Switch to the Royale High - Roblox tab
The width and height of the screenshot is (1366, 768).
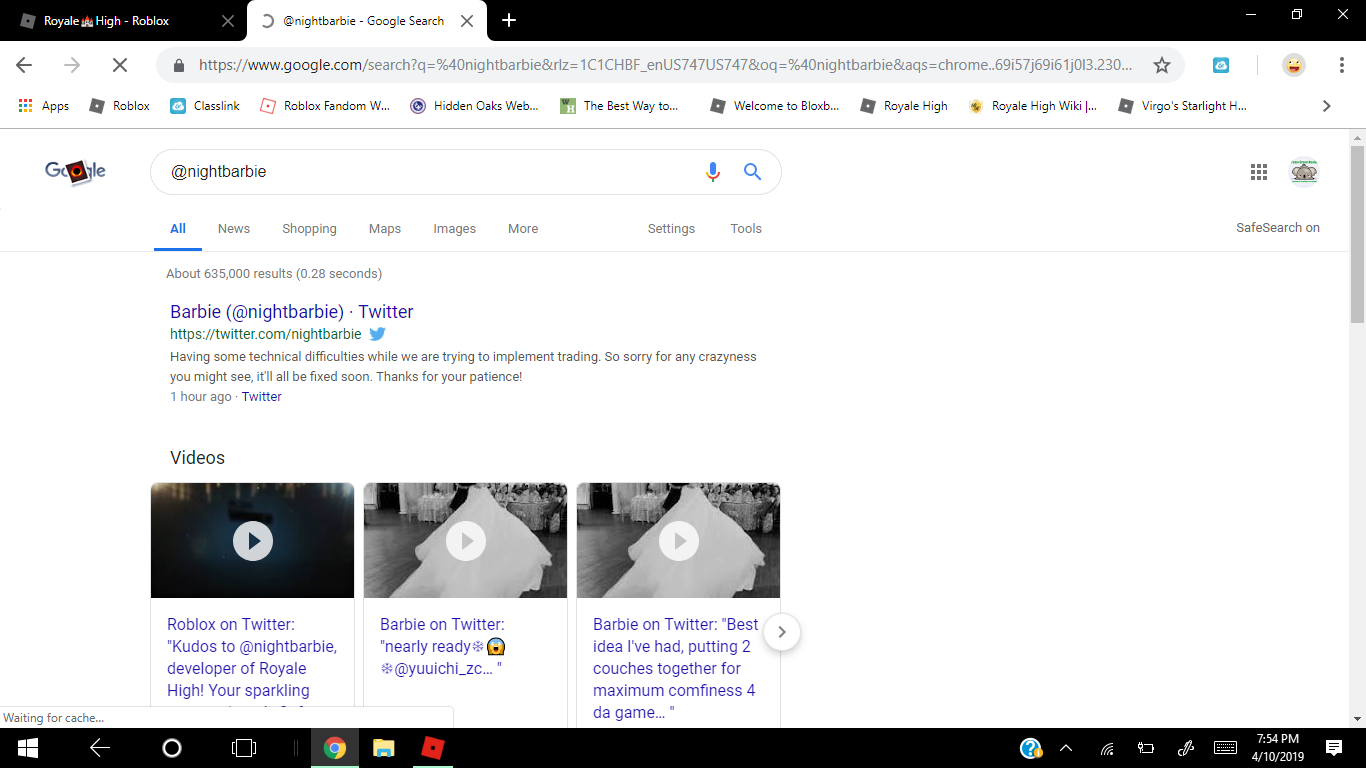124,21
